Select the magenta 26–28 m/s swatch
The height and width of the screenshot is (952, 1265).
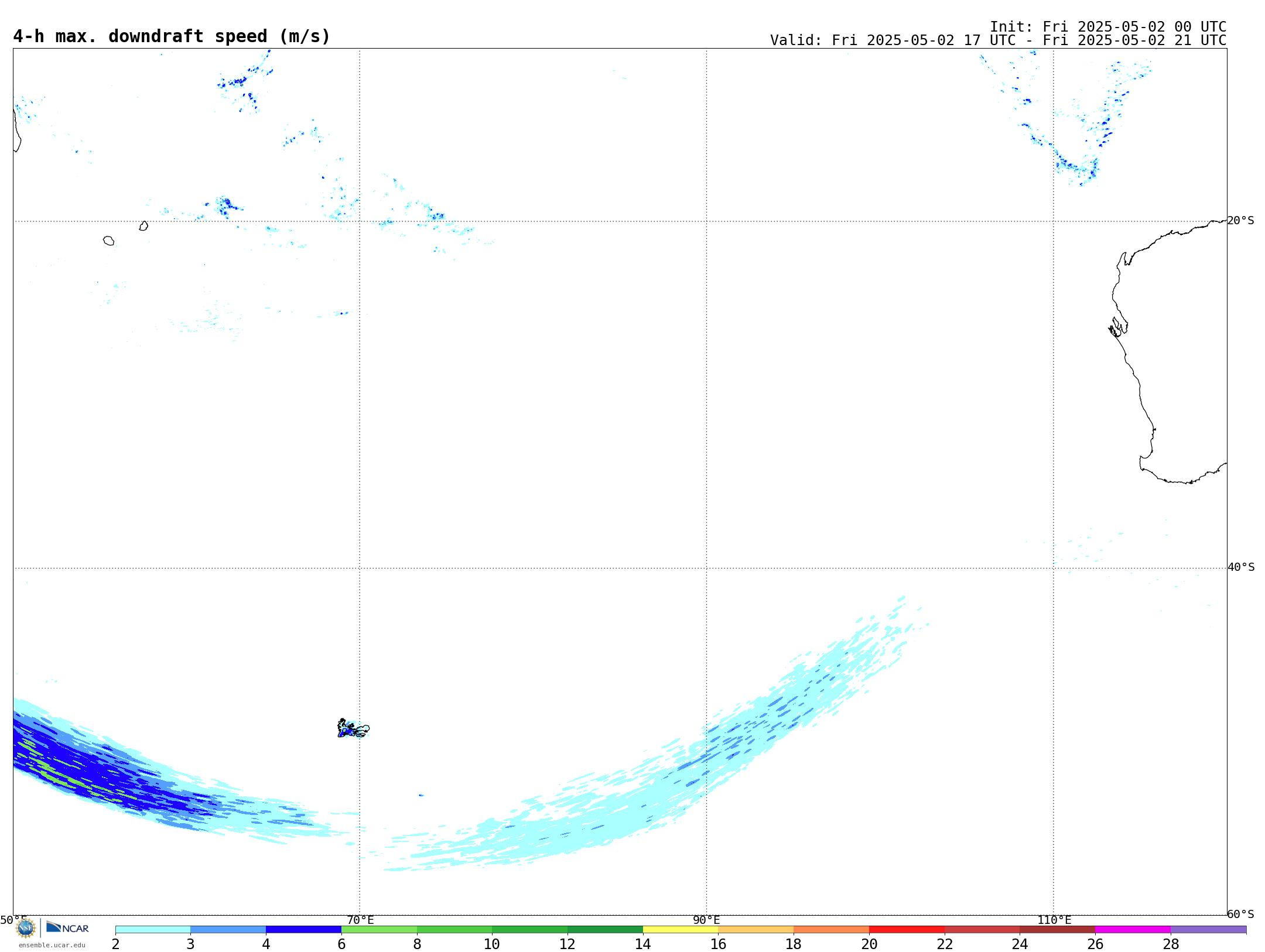click(x=1133, y=930)
